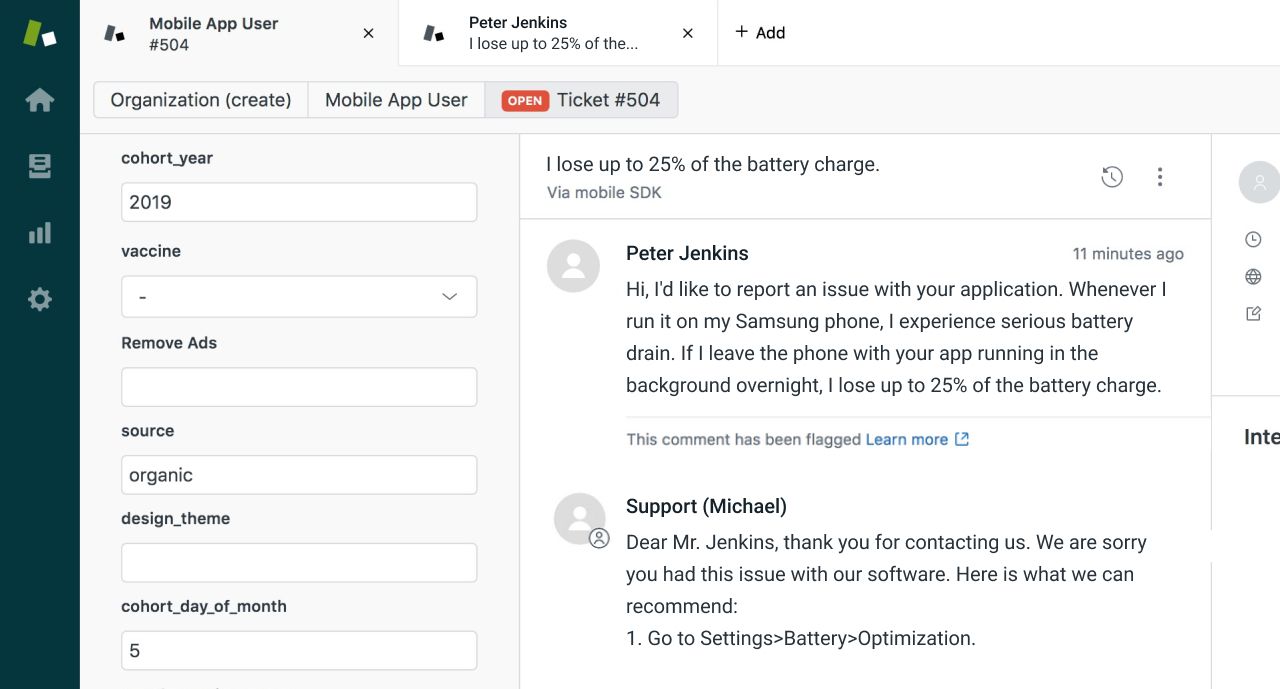This screenshot has width=1280, height=689.
Task: Click the Zendesk logo at top left
Action: tap(40, 33)
